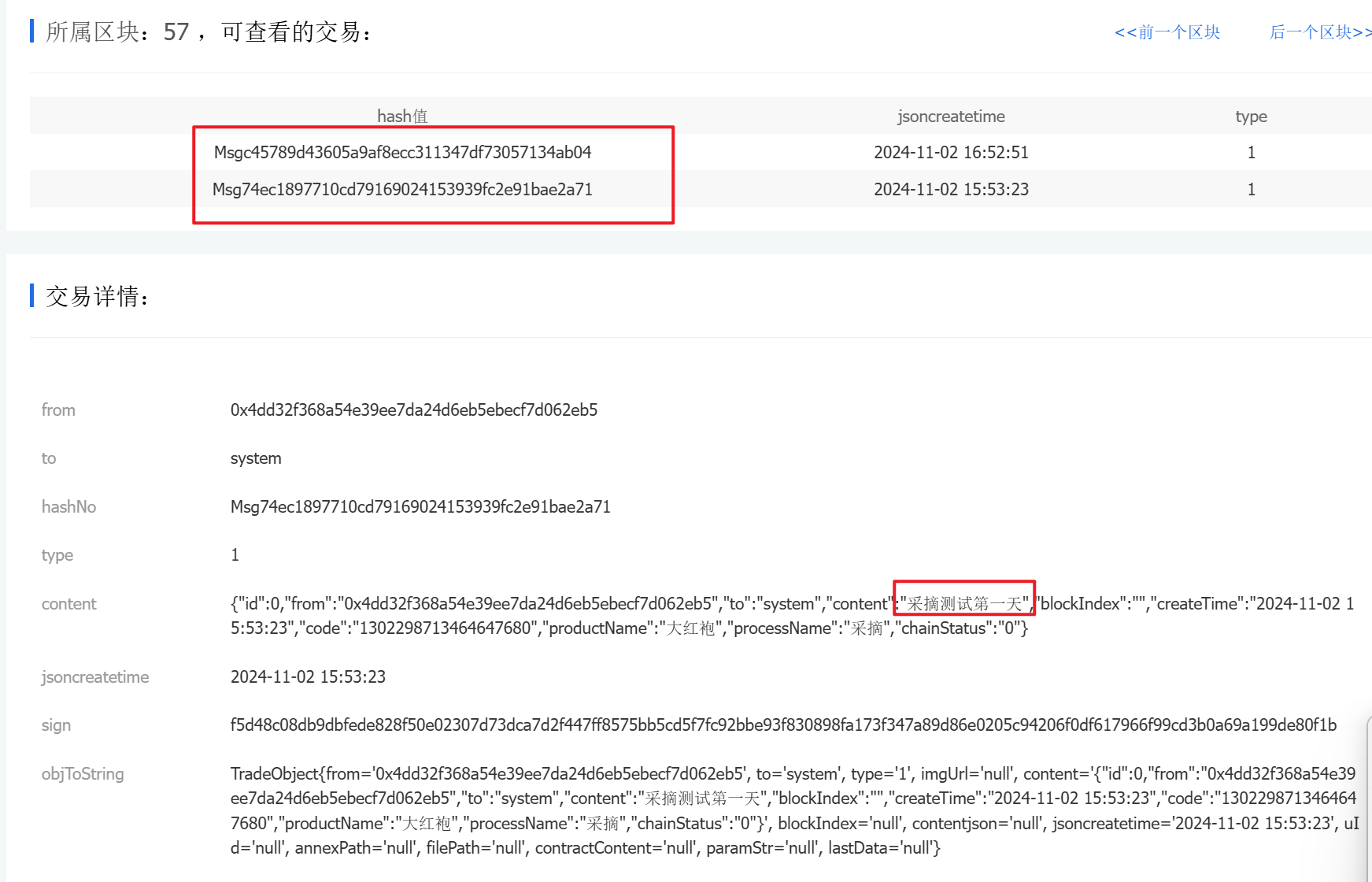Select the type column header

pos(1251,117)
